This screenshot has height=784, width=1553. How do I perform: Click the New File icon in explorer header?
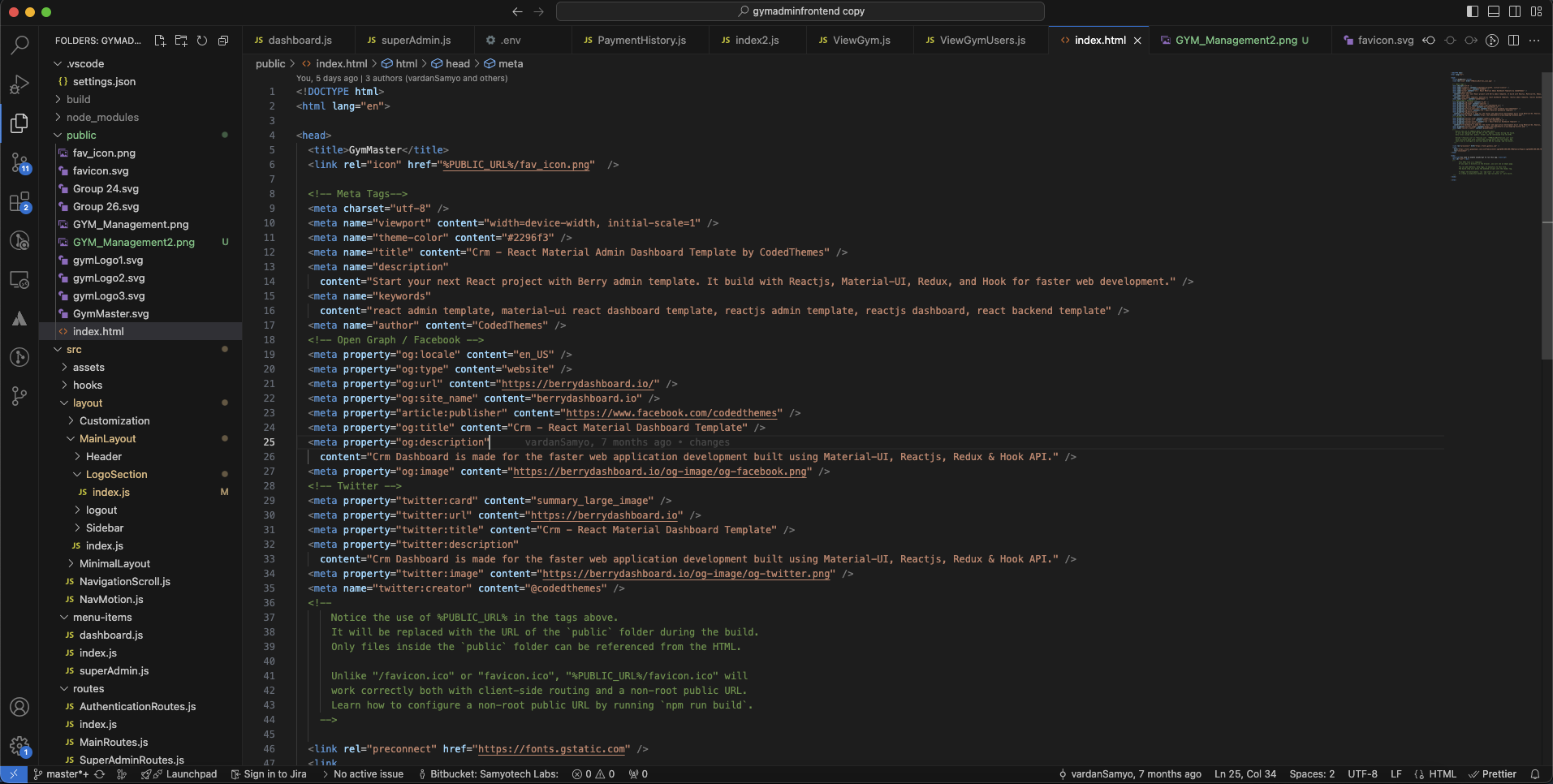pos(160,41)
